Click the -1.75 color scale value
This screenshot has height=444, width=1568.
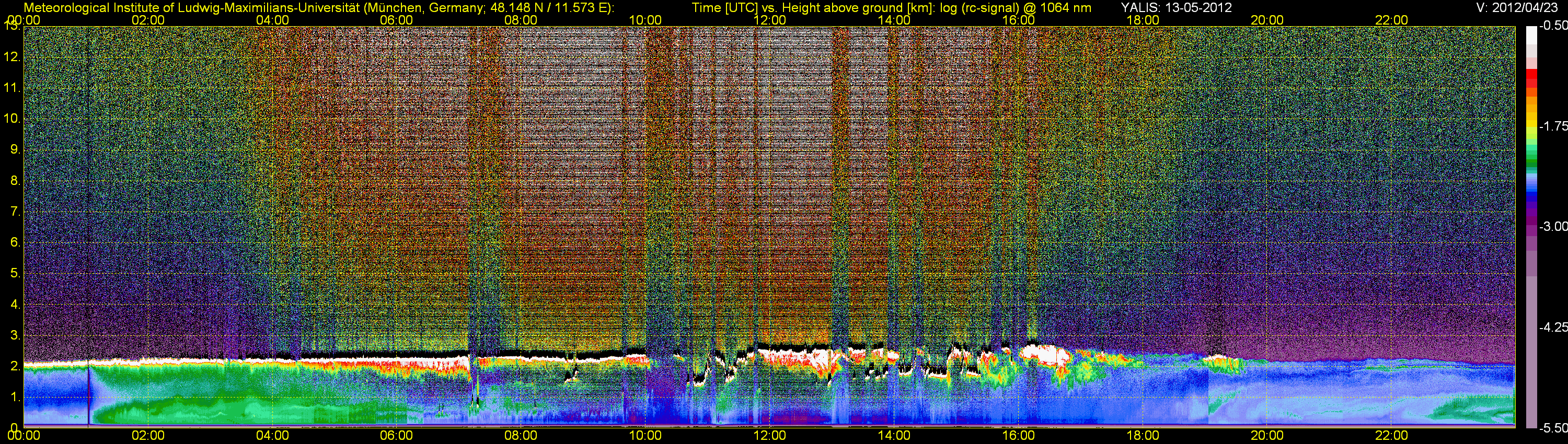1553,126
